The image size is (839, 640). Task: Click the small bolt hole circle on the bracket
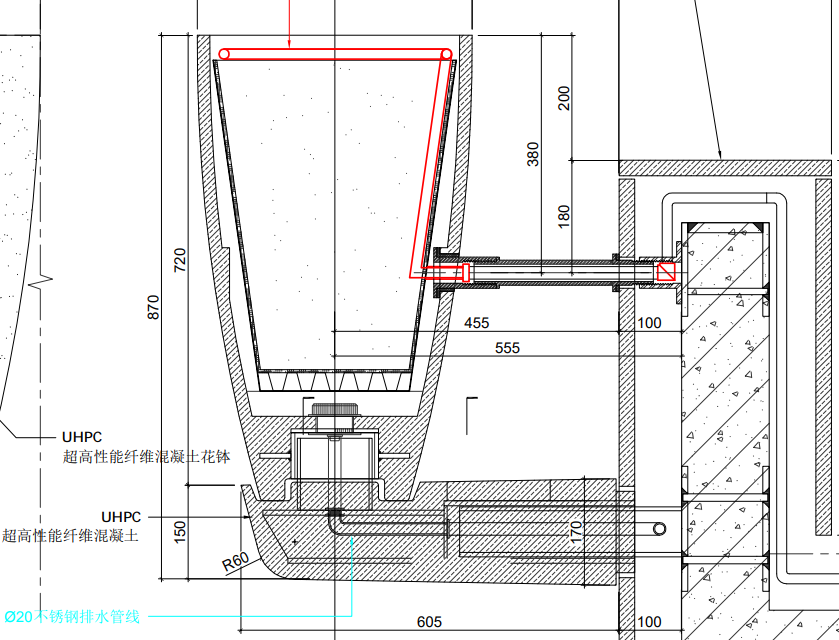(659, 527)
